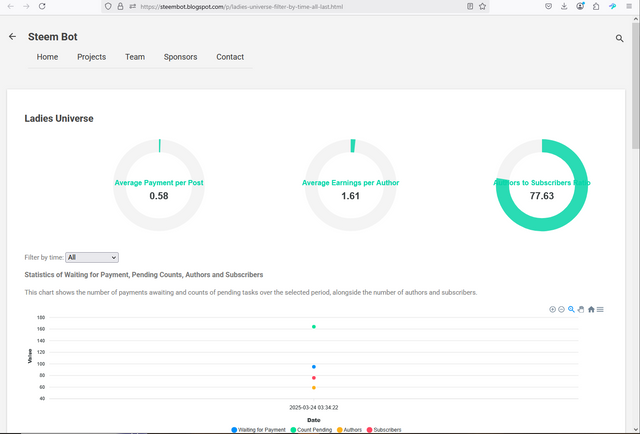Click the green Count Pending data point
This screenshot has width=640, height=434.
coord(314,327)
